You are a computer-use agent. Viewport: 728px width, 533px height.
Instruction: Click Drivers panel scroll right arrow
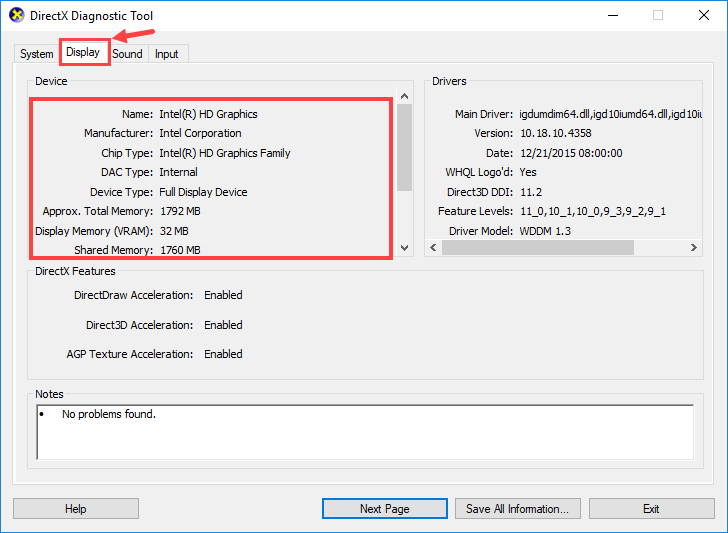694,247
